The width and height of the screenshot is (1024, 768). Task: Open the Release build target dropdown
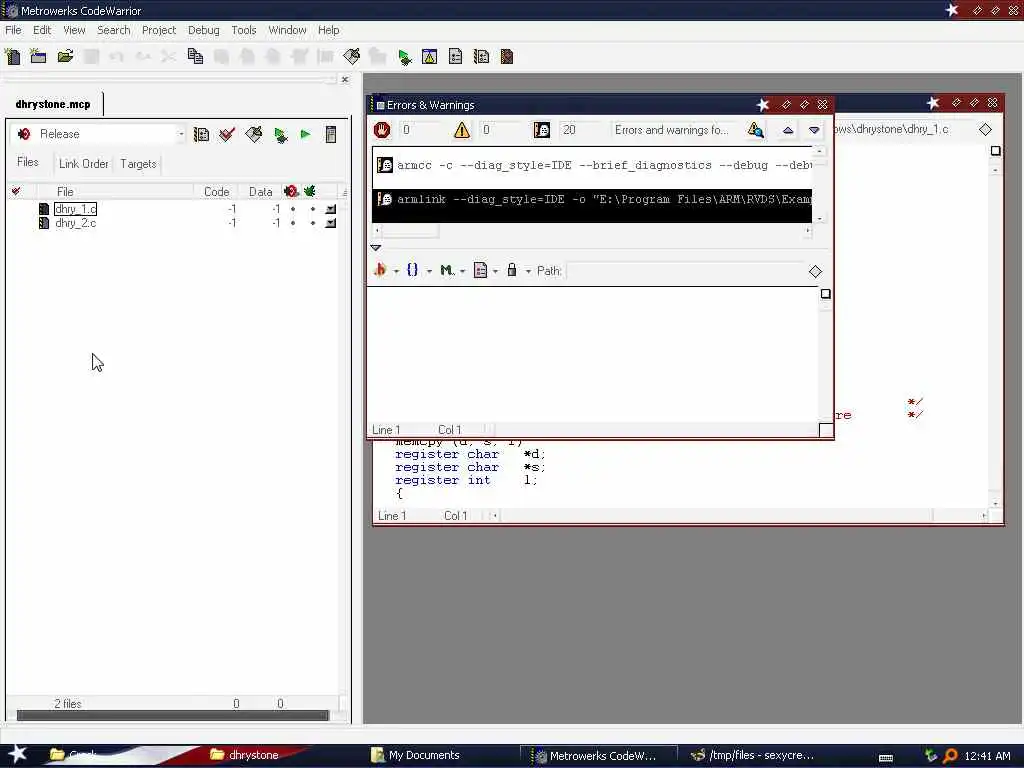pyautogui.click(x=98, y=134)
